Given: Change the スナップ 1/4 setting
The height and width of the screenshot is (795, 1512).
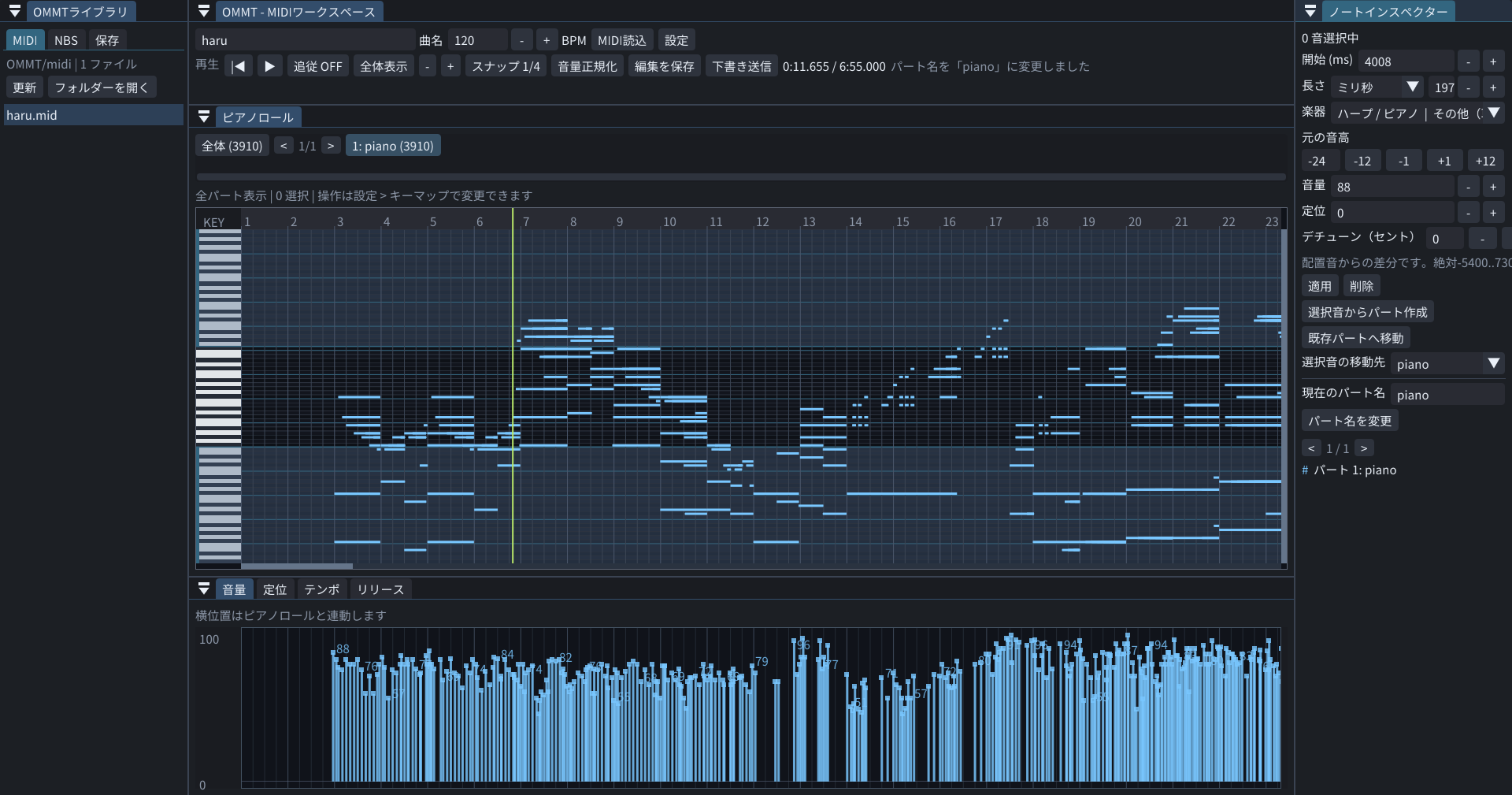Looking at the screenshot, I should pyautogui.click(x=506, y=66).
